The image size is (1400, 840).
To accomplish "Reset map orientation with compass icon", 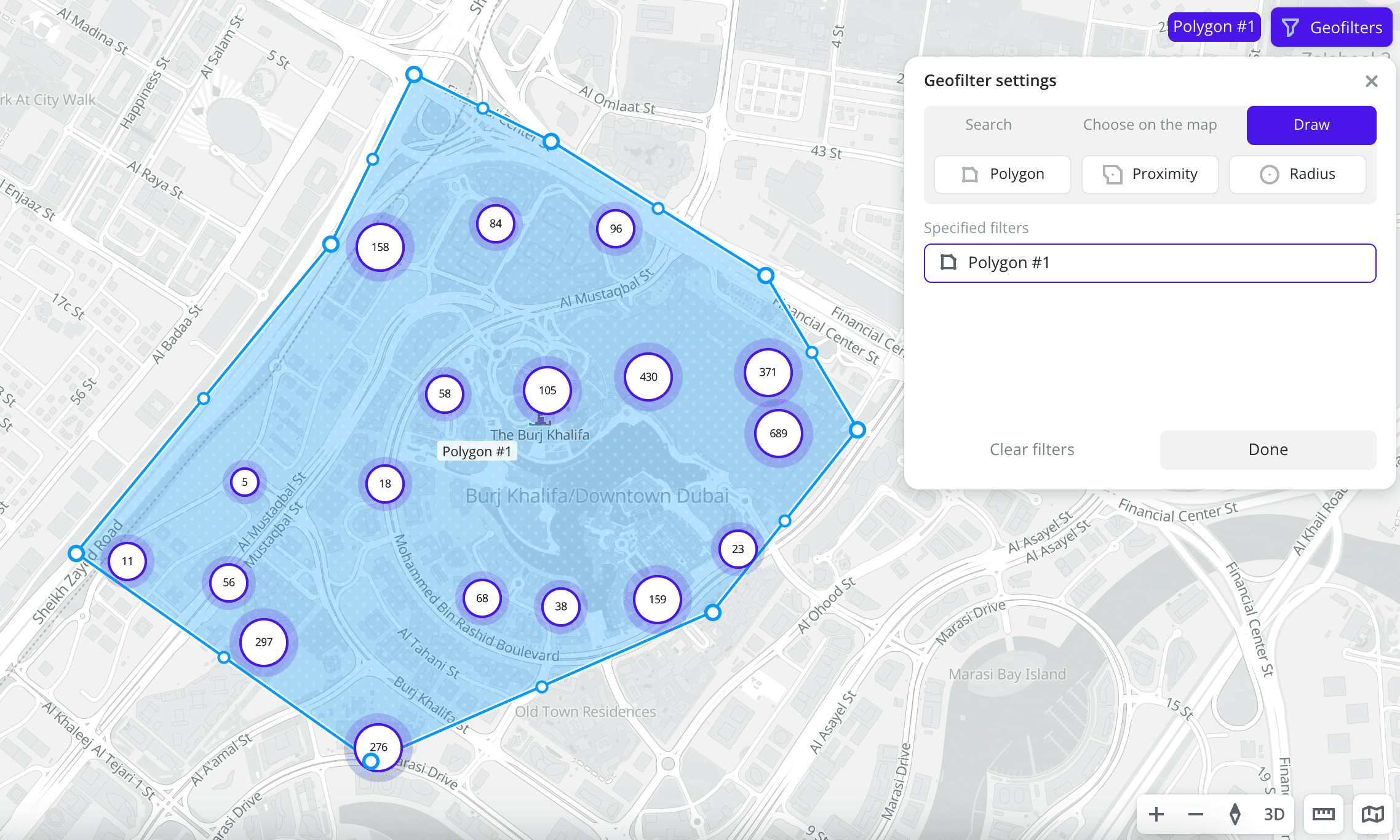I will point(1235,814).
